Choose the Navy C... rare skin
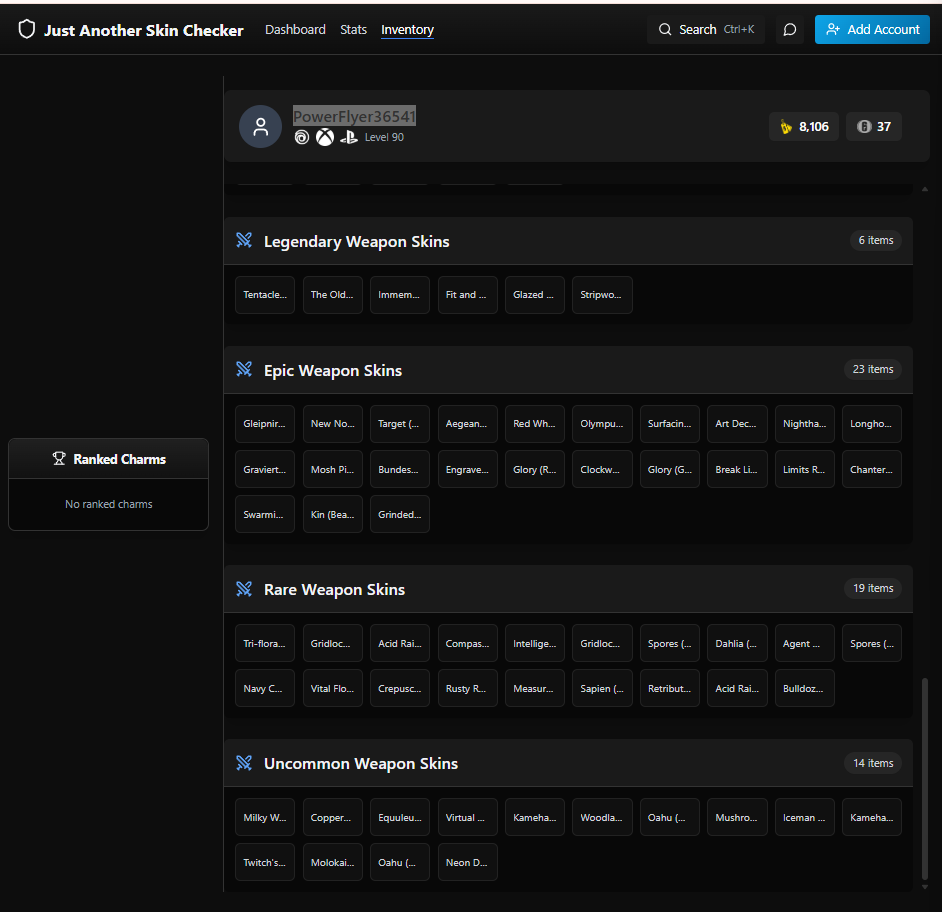Viewport: 942px width, 912px height. click(x=265, y=689)
